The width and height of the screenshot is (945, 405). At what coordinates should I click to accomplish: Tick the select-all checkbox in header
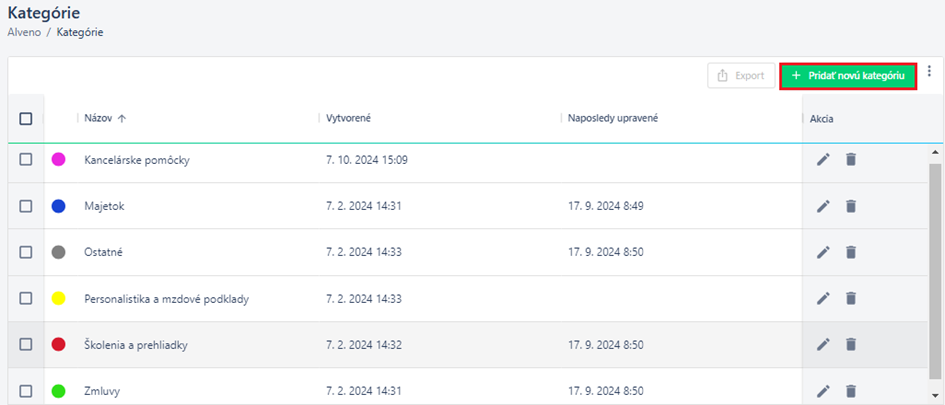coord(26,119)
